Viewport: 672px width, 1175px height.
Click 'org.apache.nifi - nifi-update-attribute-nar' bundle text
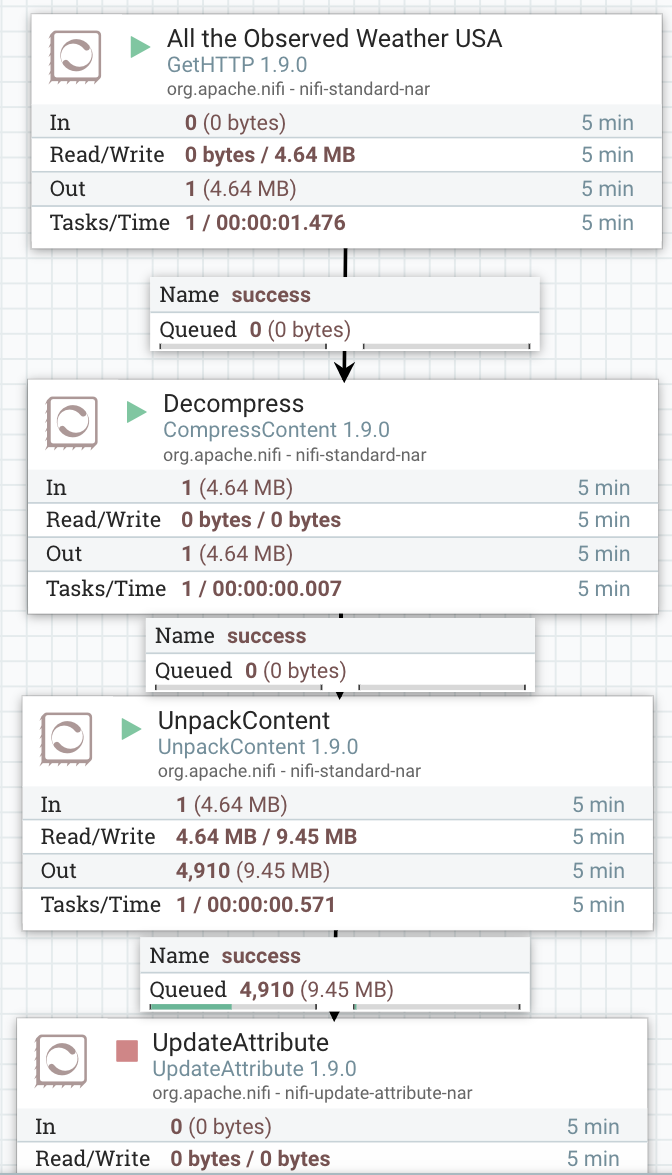pyautogui.click(x=312, y=1093)
